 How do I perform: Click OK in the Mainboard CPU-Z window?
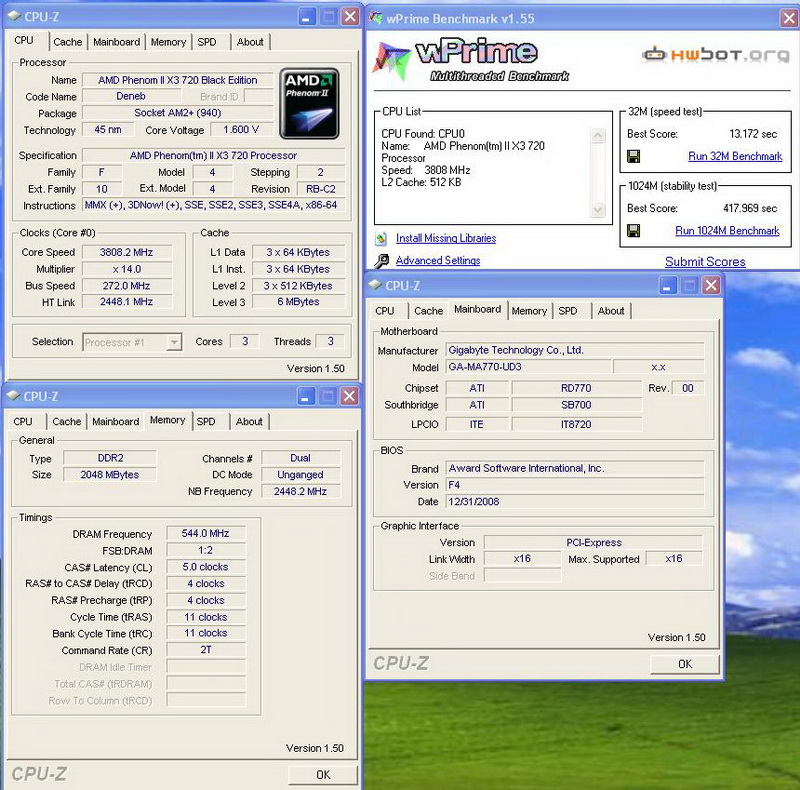685,664
